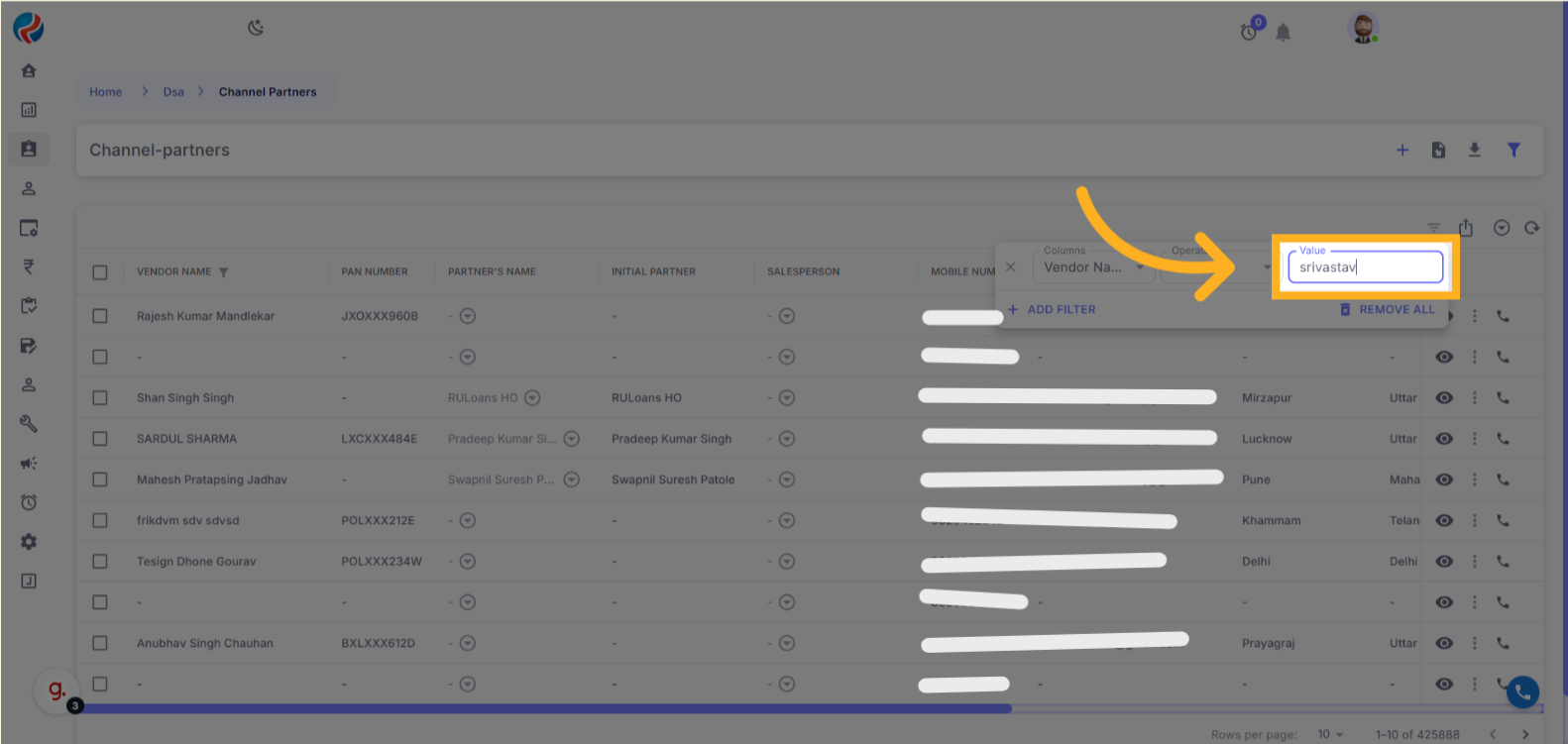This screenshot has width=1568, height=744.
Task: Call Shan Singh Singh via phone icon
Action: tap(1504, 398)
